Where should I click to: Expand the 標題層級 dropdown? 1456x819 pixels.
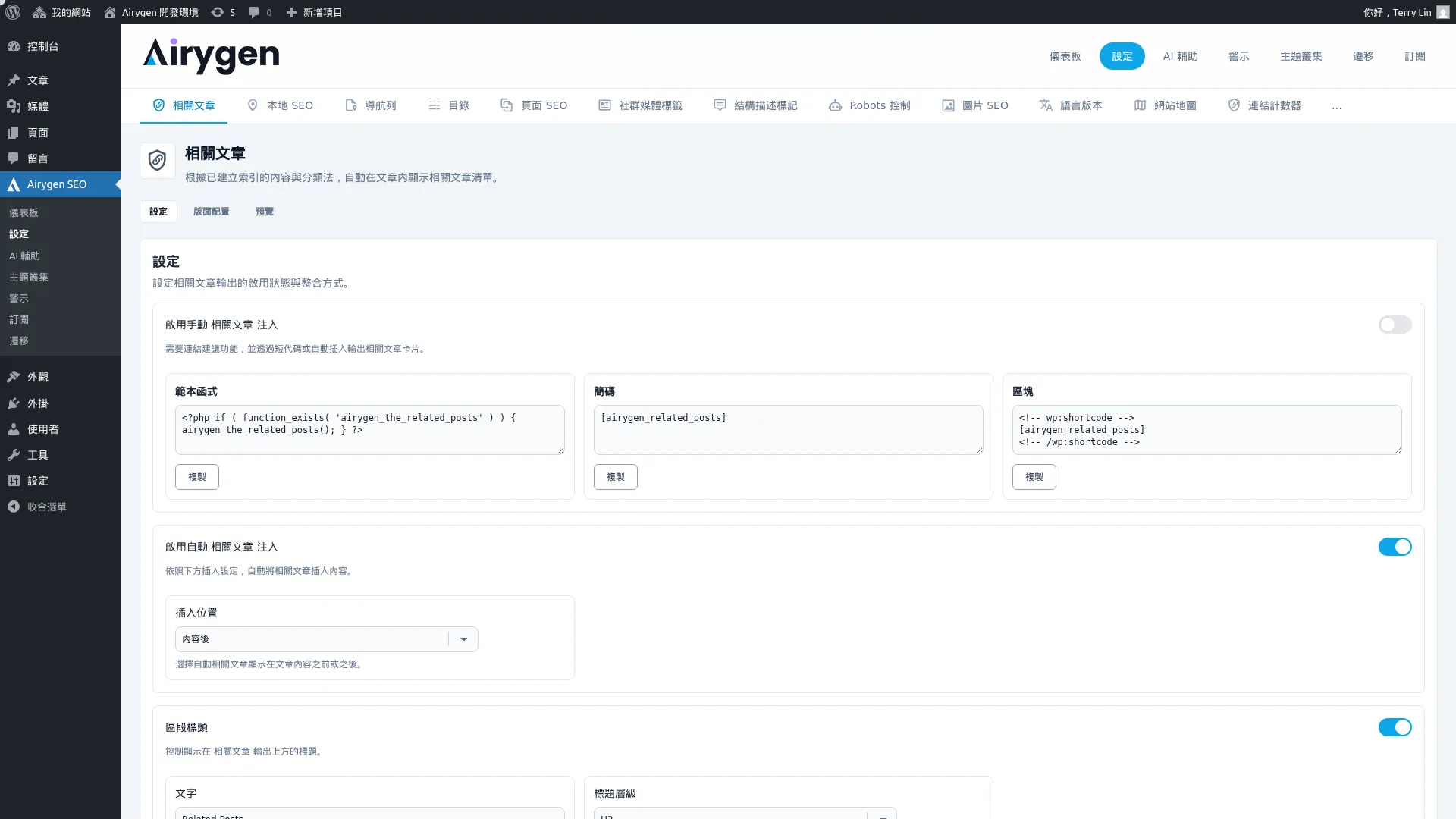point(745,813)
